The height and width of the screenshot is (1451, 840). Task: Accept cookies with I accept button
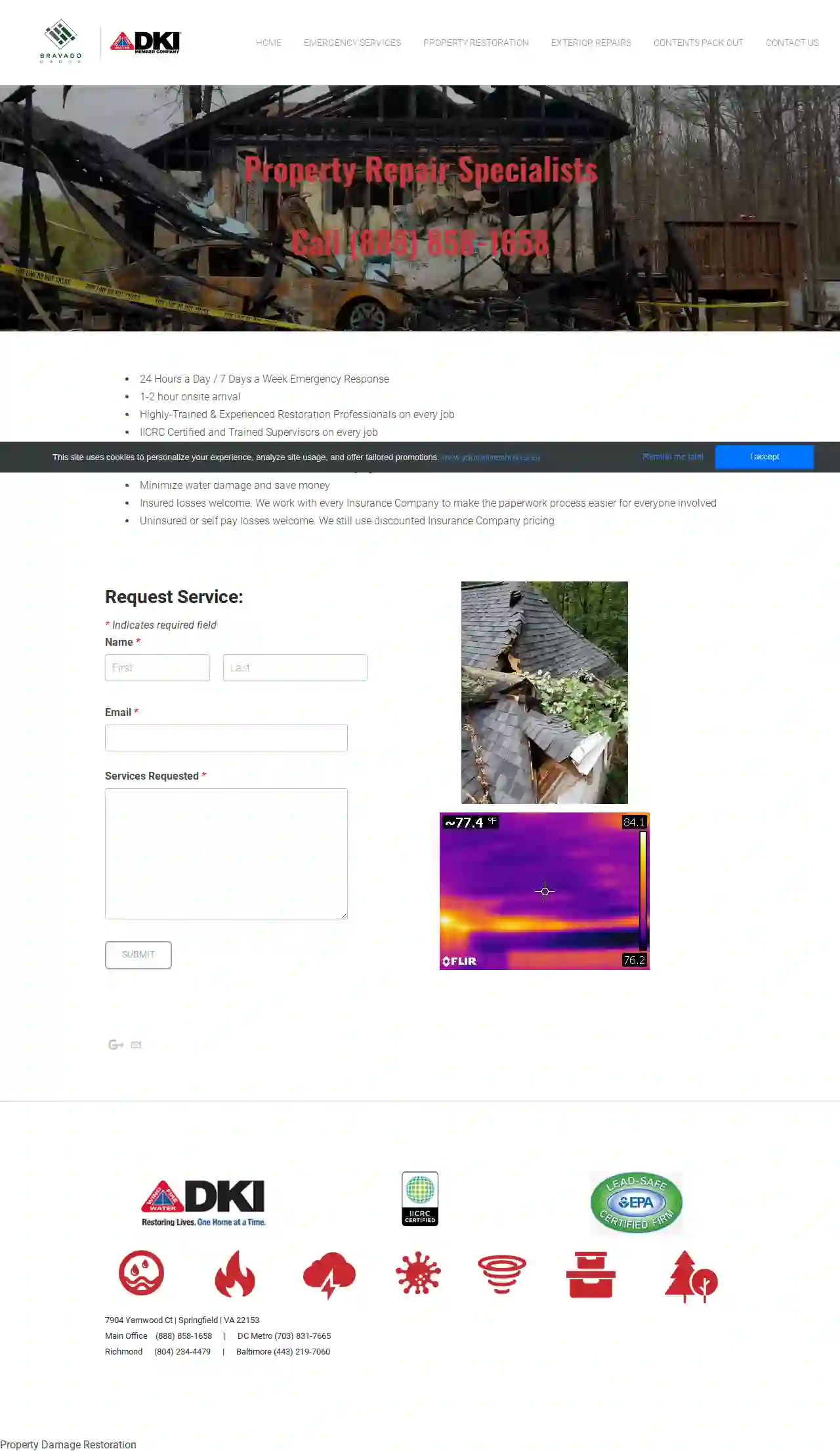[x=765, y=457]
